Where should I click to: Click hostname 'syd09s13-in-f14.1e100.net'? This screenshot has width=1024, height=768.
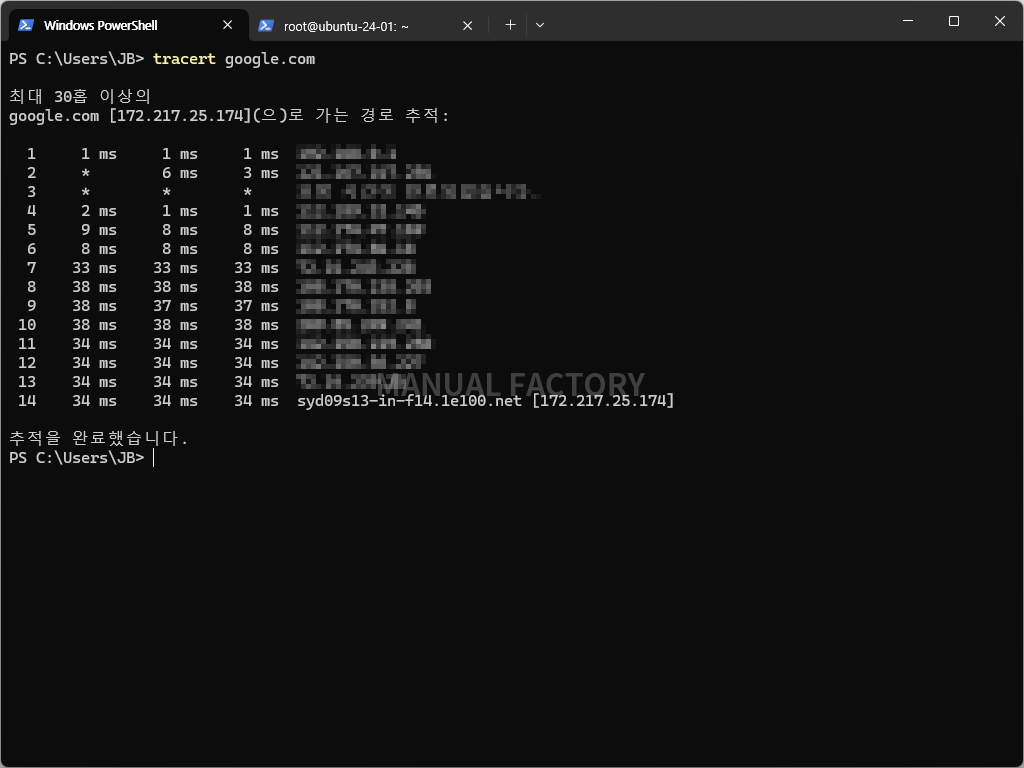point(409,400)
